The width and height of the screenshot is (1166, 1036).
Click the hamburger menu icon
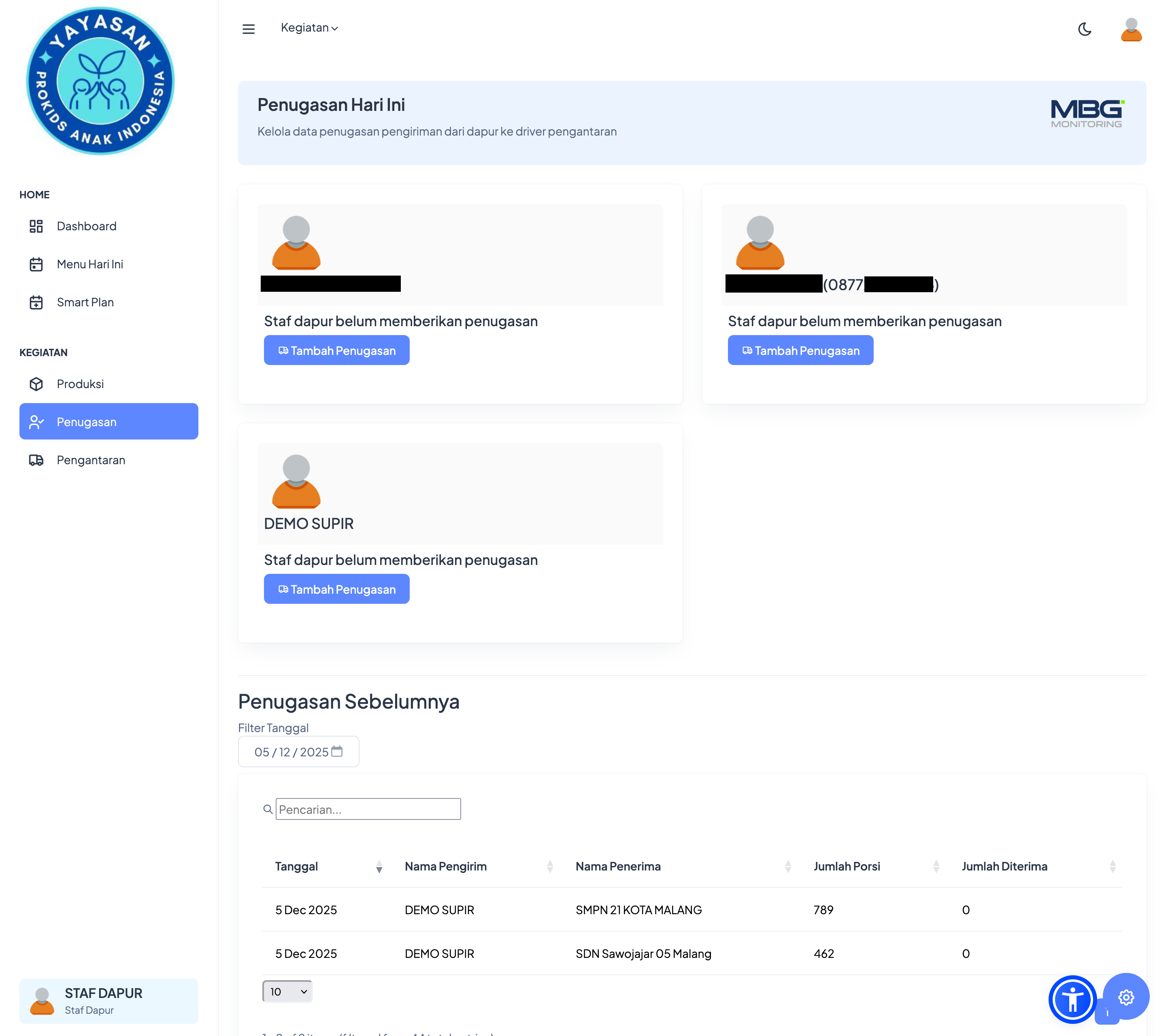(x=248, y=28)
